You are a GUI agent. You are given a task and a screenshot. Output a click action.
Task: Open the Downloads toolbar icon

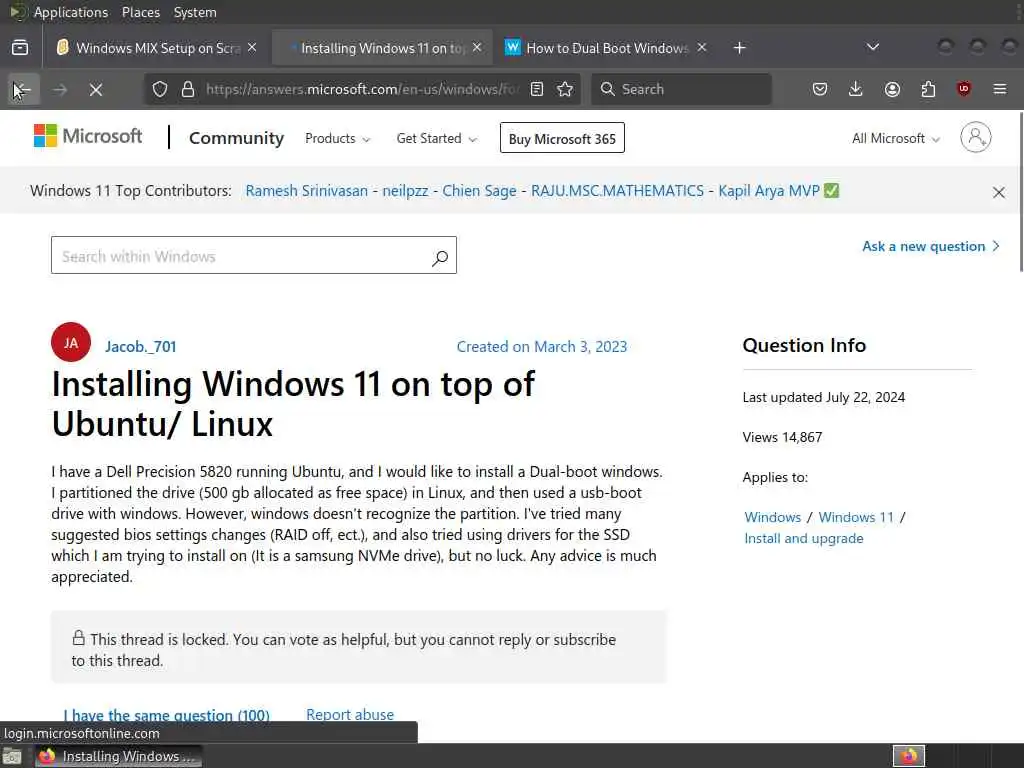856,89
